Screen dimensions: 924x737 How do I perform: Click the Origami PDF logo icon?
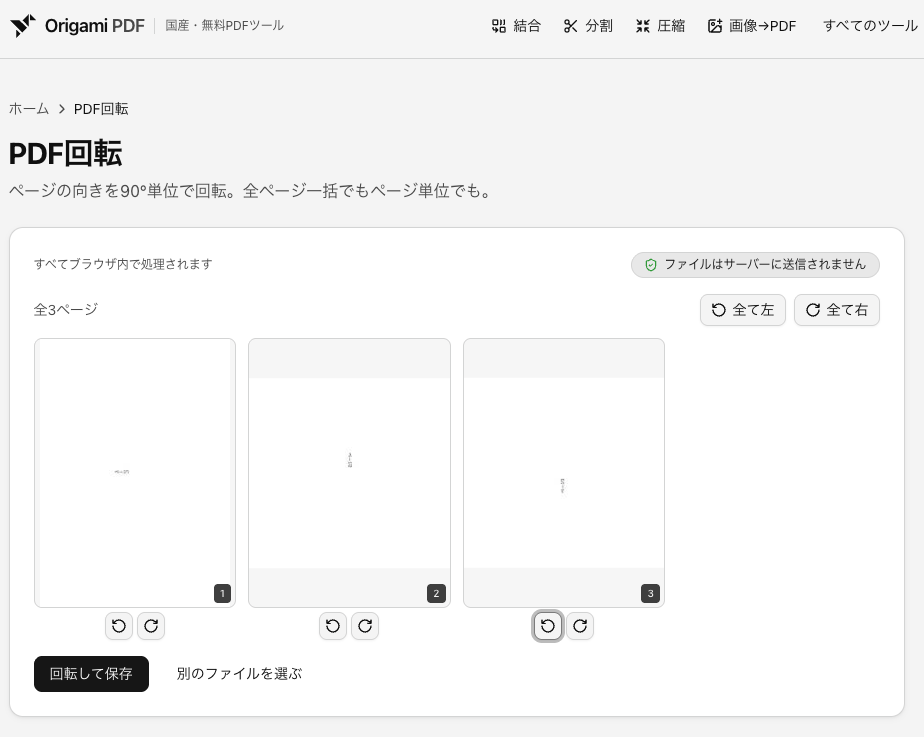click(x=23, y=26)
